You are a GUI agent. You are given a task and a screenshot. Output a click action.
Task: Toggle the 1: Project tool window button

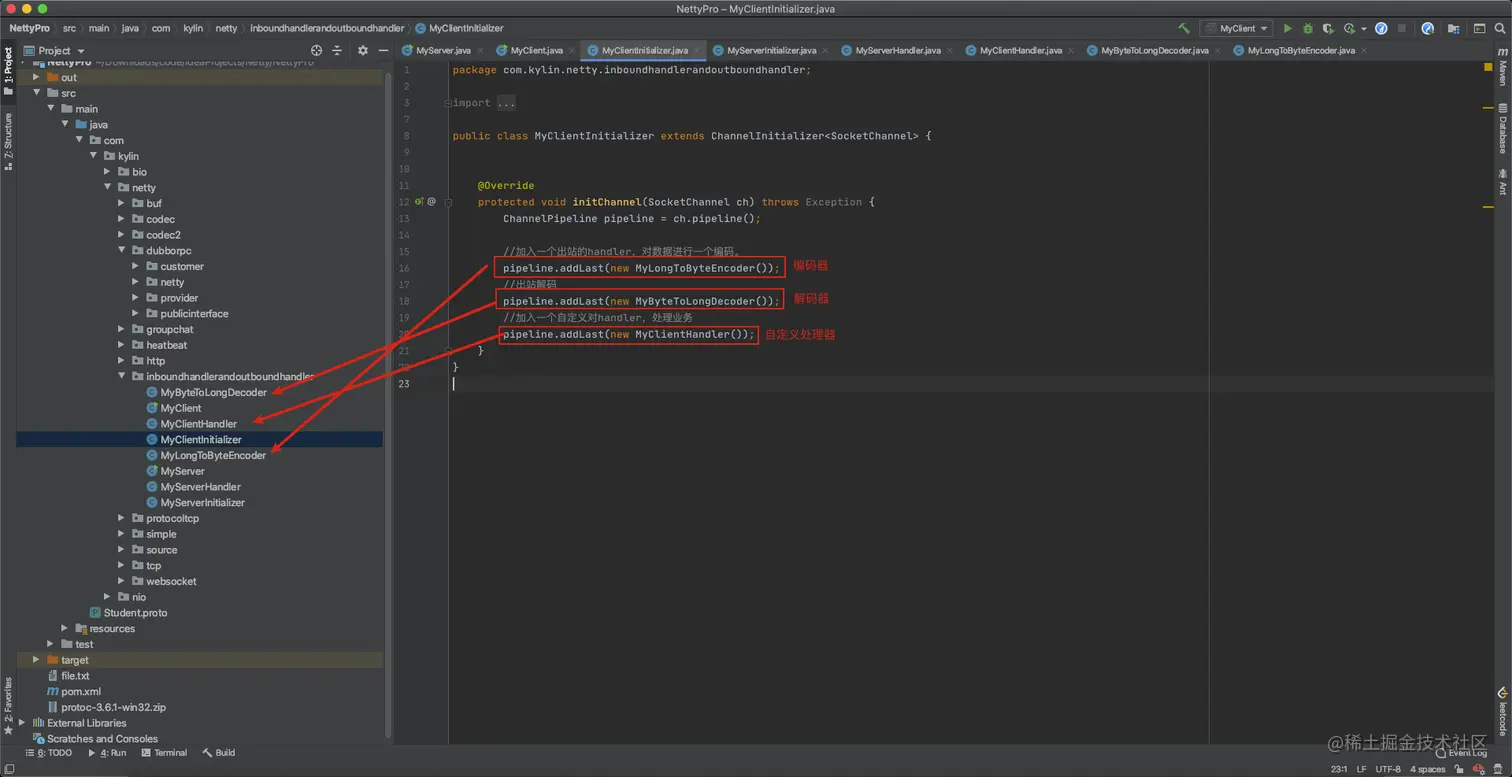coord(8,70)
